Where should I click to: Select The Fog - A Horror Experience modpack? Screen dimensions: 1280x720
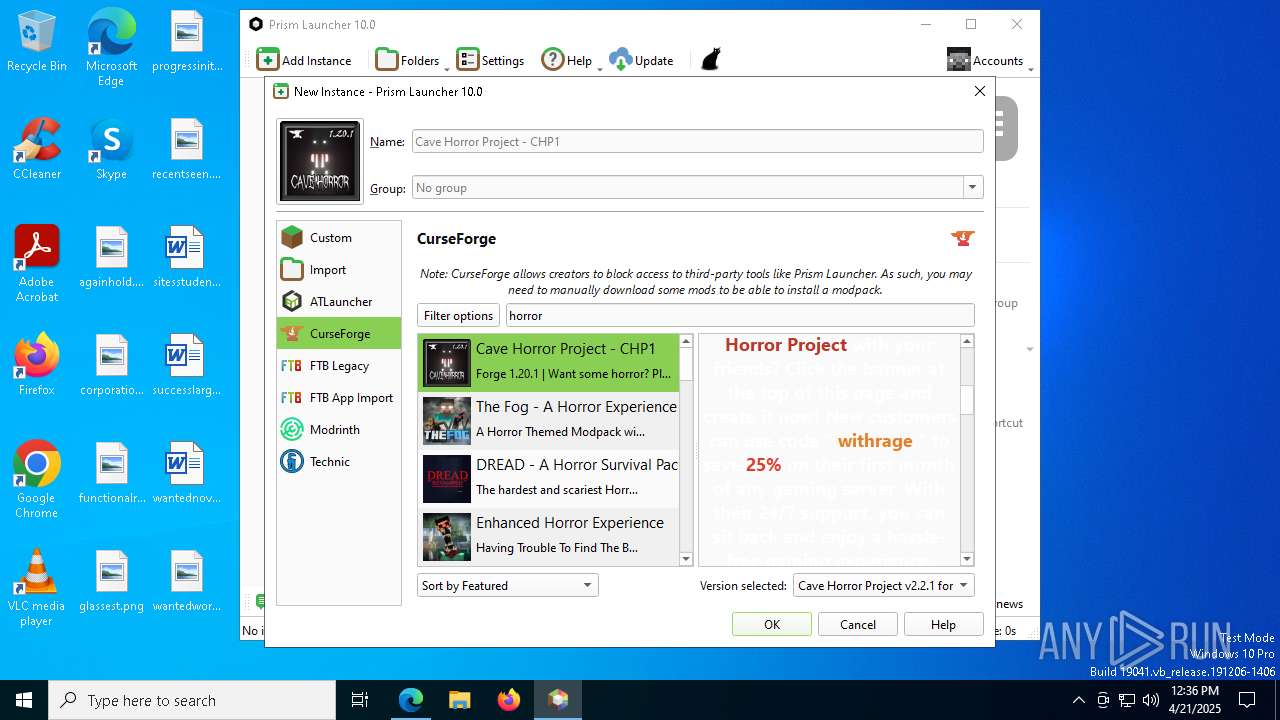click(x=548, y=420)
